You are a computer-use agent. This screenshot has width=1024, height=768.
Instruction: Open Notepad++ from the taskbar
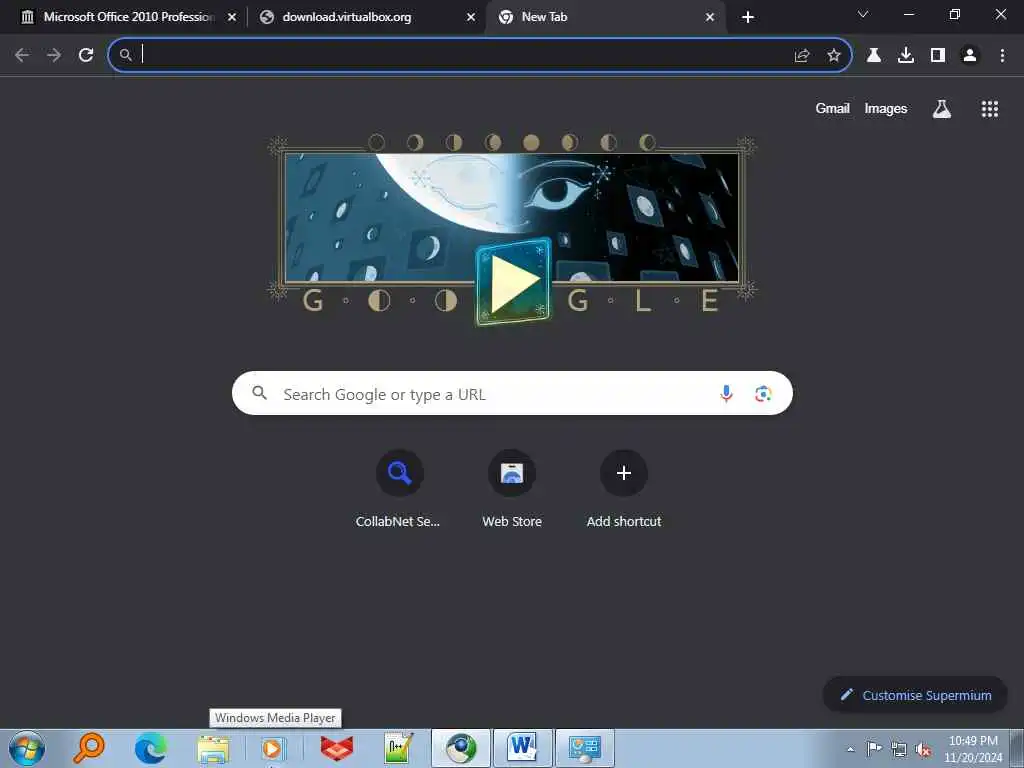398,748
